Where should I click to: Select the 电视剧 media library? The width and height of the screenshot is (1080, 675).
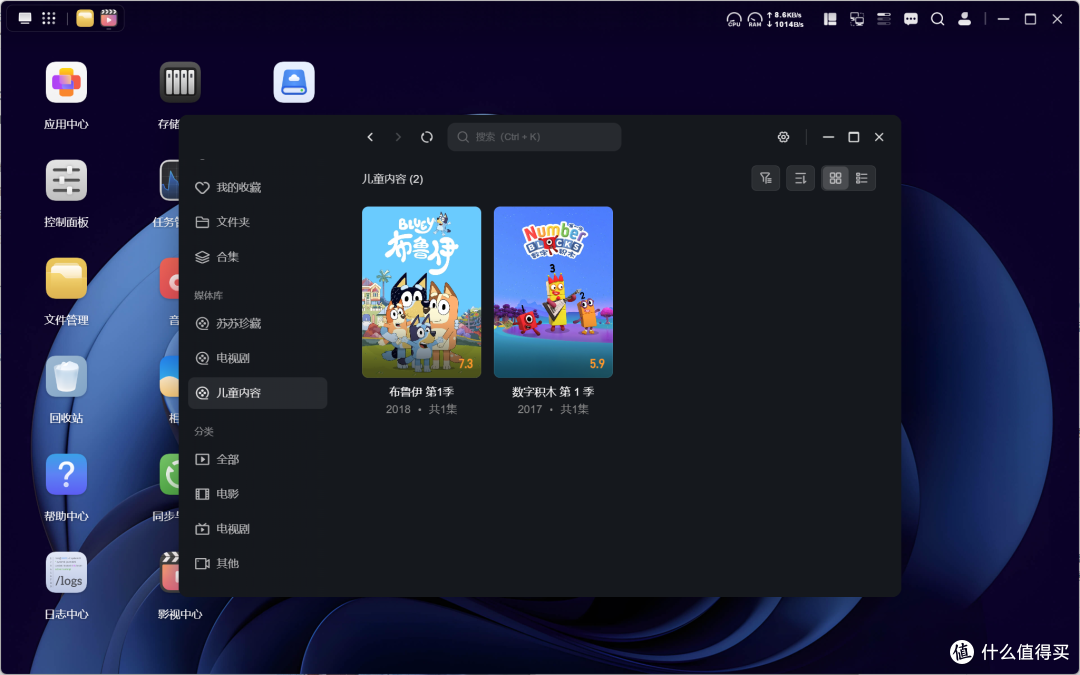coord(258,358)
